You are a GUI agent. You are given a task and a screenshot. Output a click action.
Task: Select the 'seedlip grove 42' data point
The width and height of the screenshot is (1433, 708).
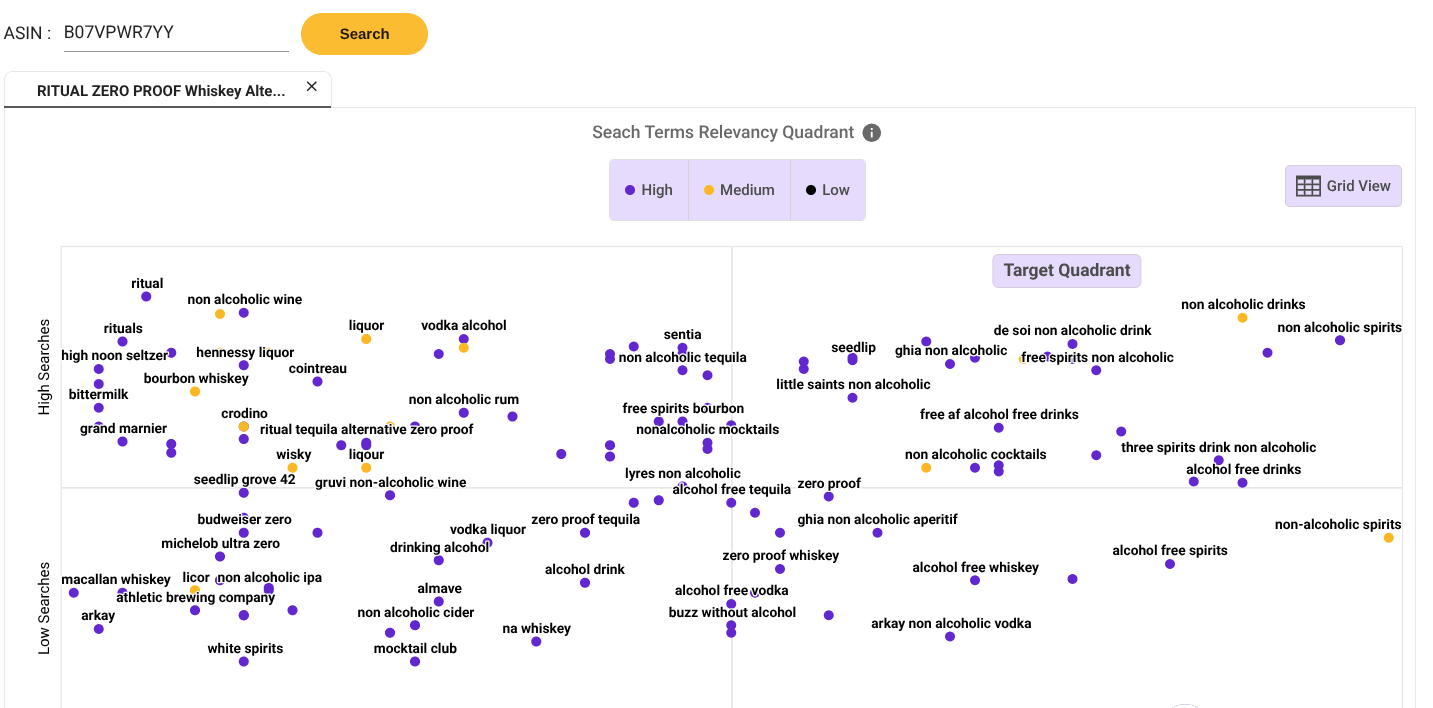pos(244,493)
